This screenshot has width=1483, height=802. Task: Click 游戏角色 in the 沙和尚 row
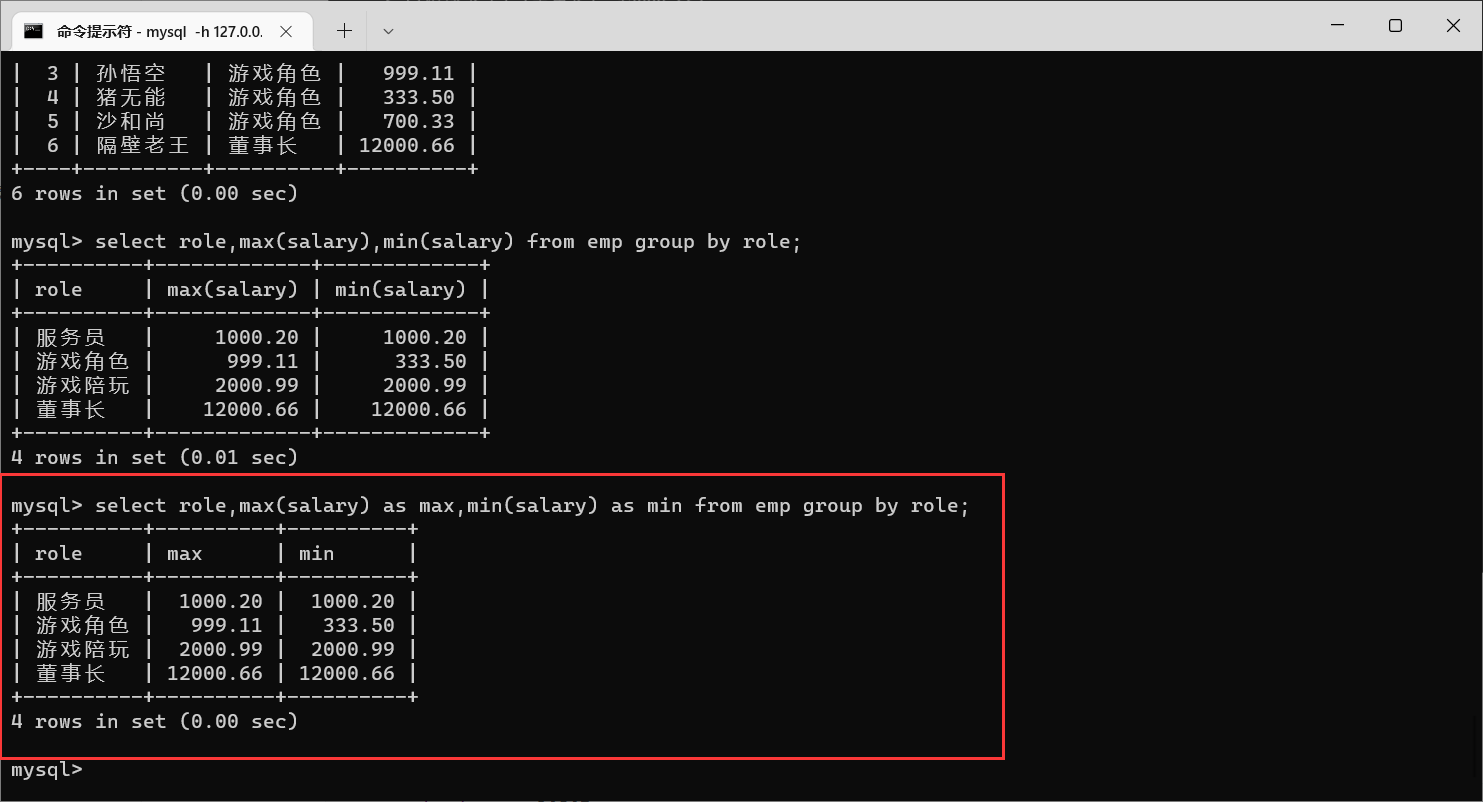click(274, 121)
